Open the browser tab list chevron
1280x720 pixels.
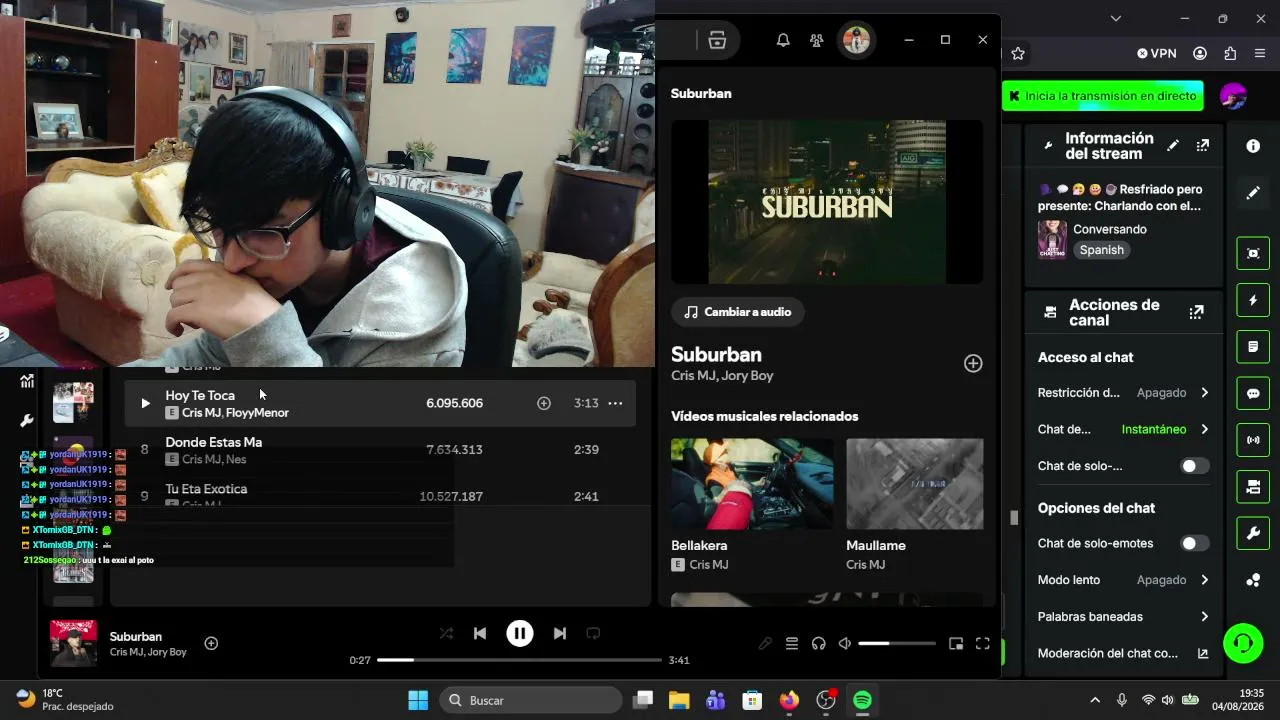[x=1116, y=18]
